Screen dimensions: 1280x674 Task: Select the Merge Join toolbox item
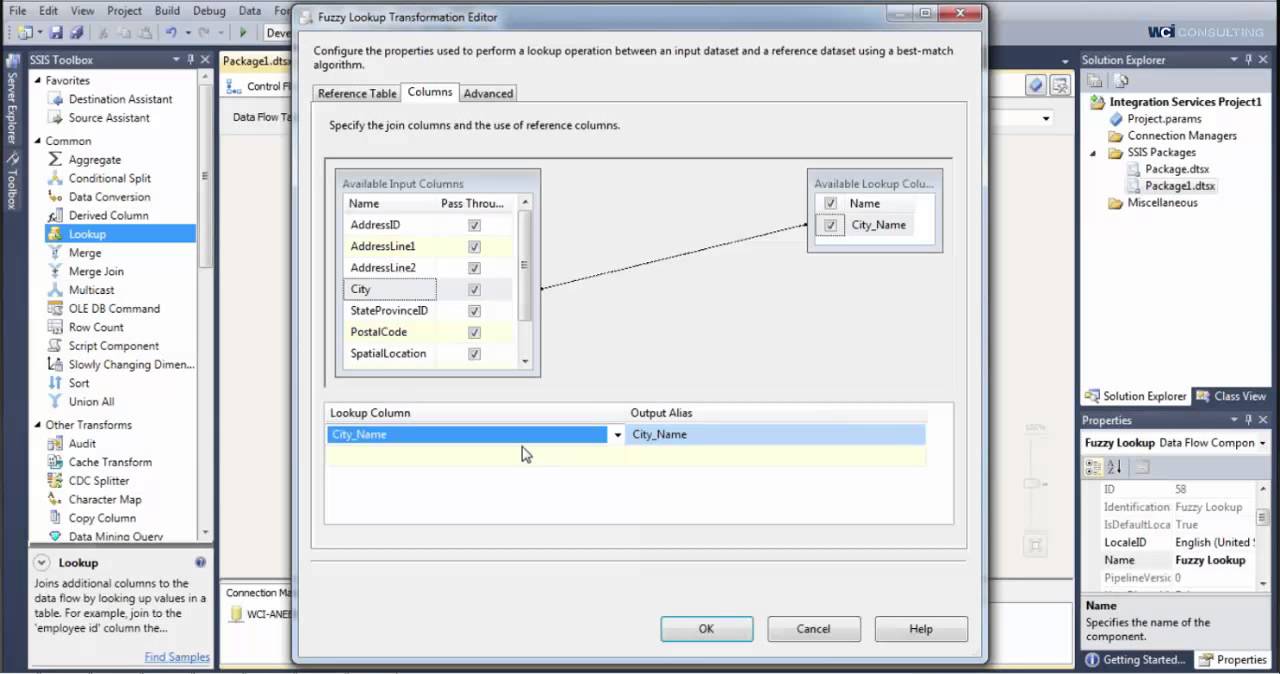(96, 271)
